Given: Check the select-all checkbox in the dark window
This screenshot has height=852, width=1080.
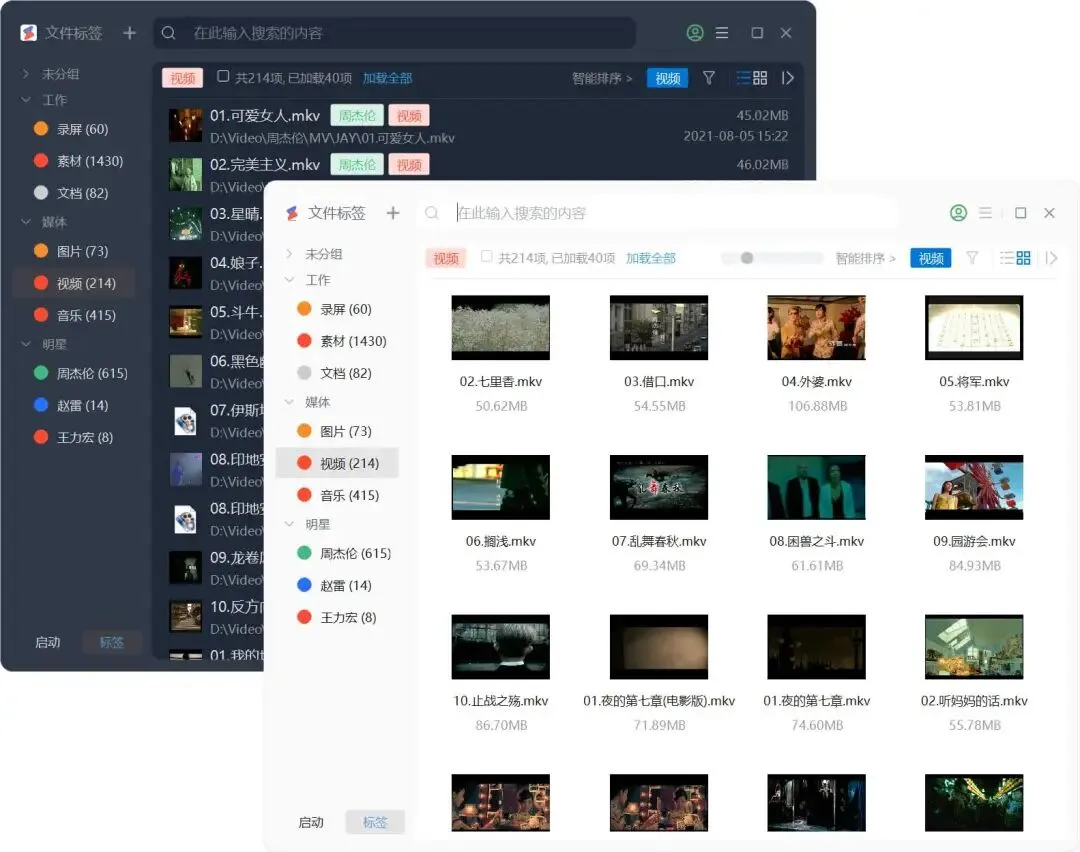Looking at the screenshot, I should point(223,76).
